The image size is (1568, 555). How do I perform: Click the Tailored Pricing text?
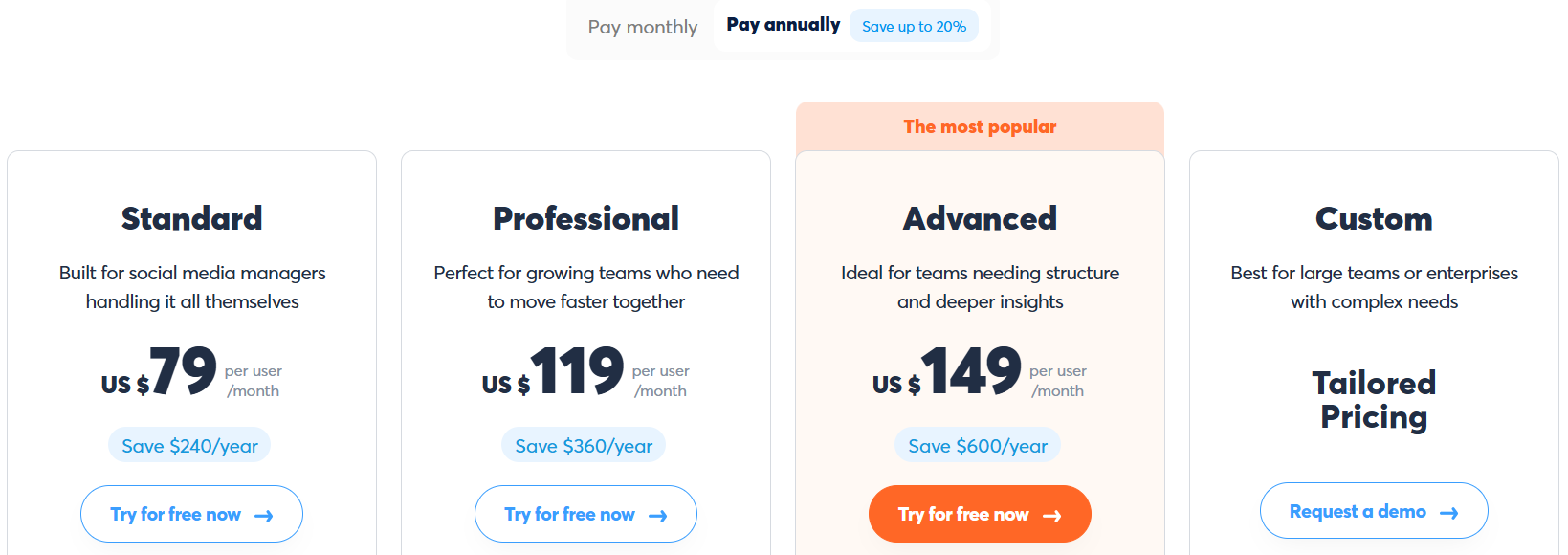[x=1374, y=400]
